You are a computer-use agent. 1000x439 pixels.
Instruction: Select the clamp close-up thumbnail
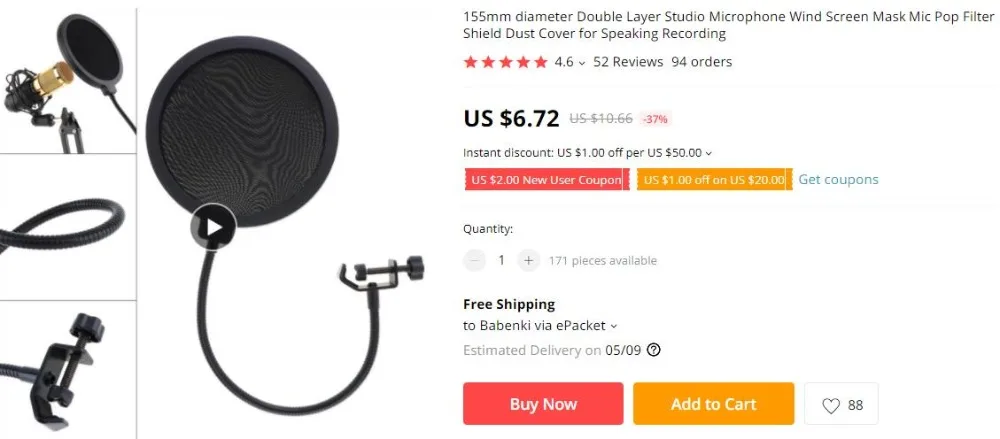click(68, 370)
